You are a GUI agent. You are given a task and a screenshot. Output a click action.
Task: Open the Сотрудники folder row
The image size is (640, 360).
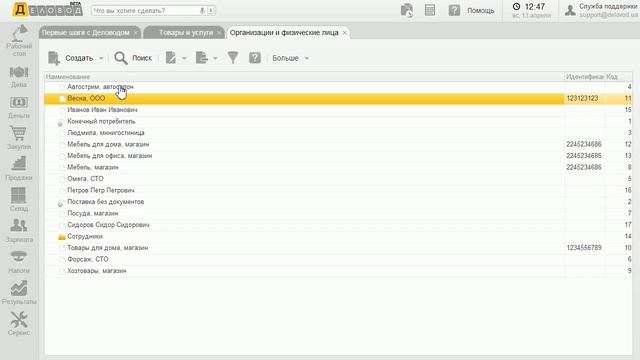tap(338, 236)
